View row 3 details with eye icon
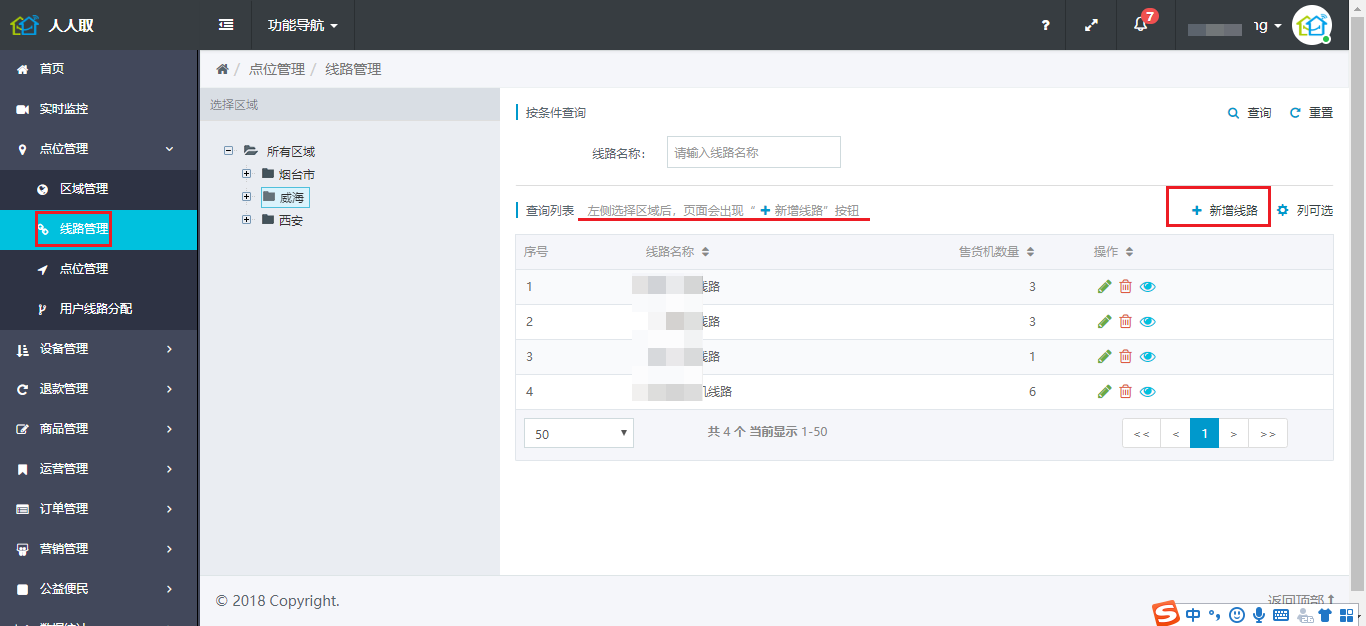The image size is (1366, 626). [x=1148, y=357]
